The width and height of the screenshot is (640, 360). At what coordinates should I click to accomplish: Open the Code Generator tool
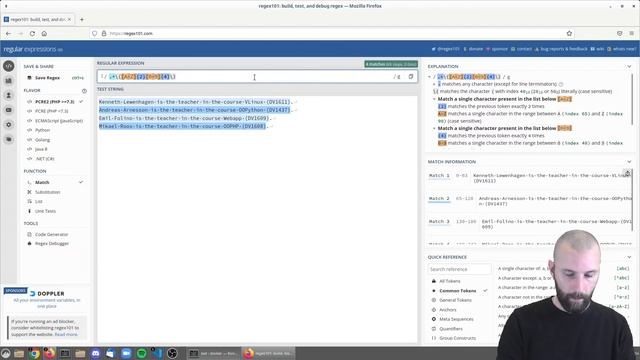(51, 234)
